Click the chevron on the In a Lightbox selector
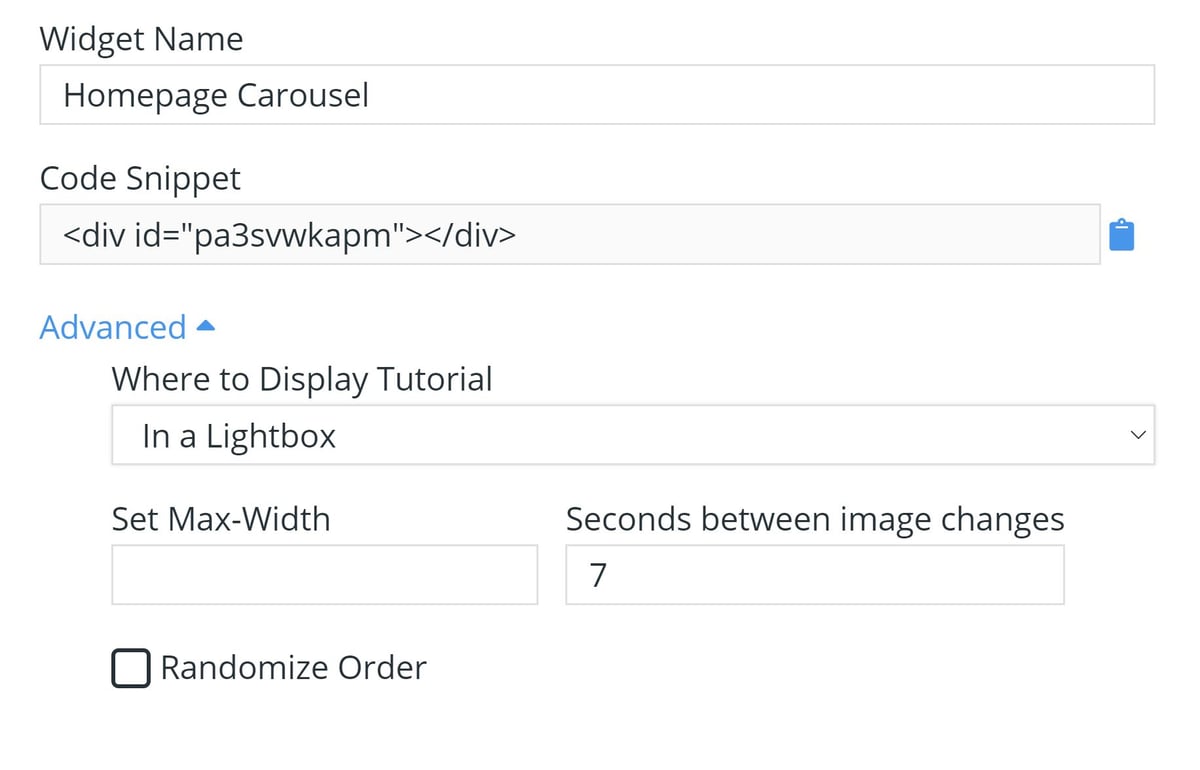The height and width of the screenshot is (770, 1200). click(x=1137, y=435)
